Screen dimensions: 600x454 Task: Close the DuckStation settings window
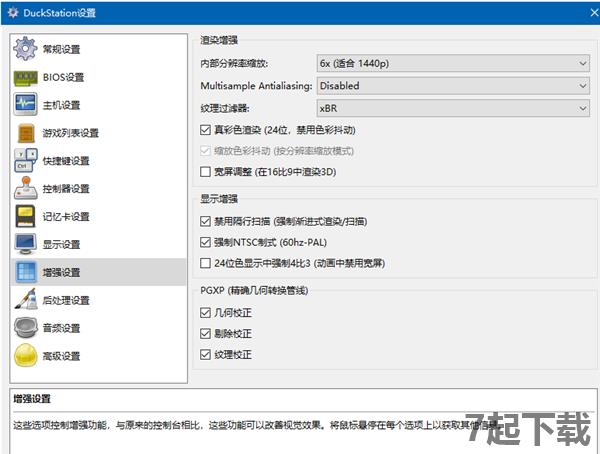click(593, 13)
